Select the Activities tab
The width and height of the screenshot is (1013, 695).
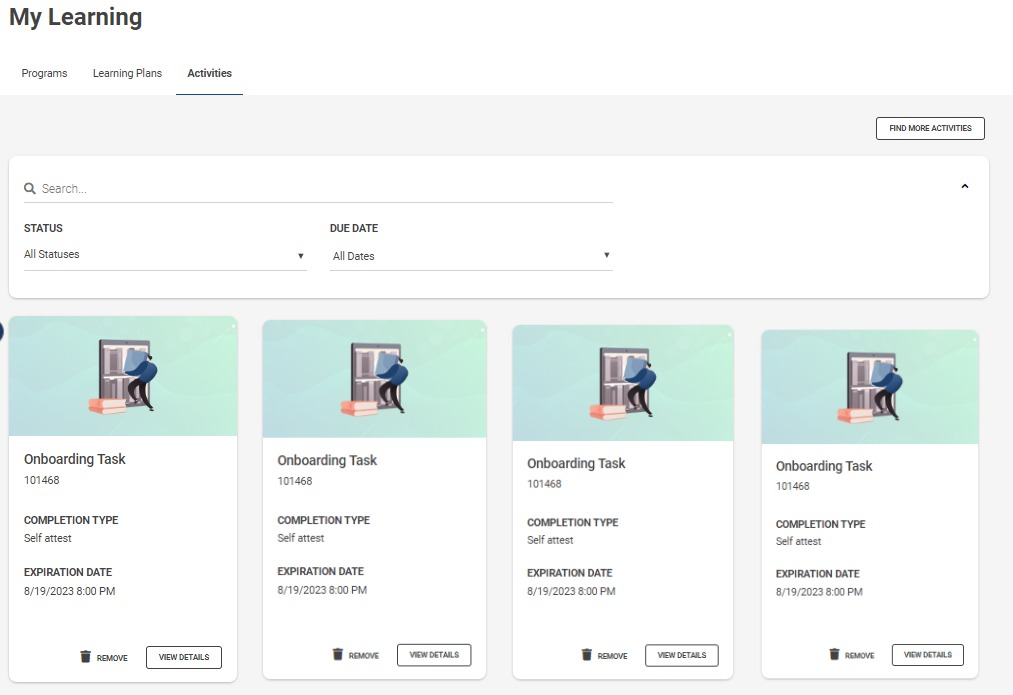[209, 73]
